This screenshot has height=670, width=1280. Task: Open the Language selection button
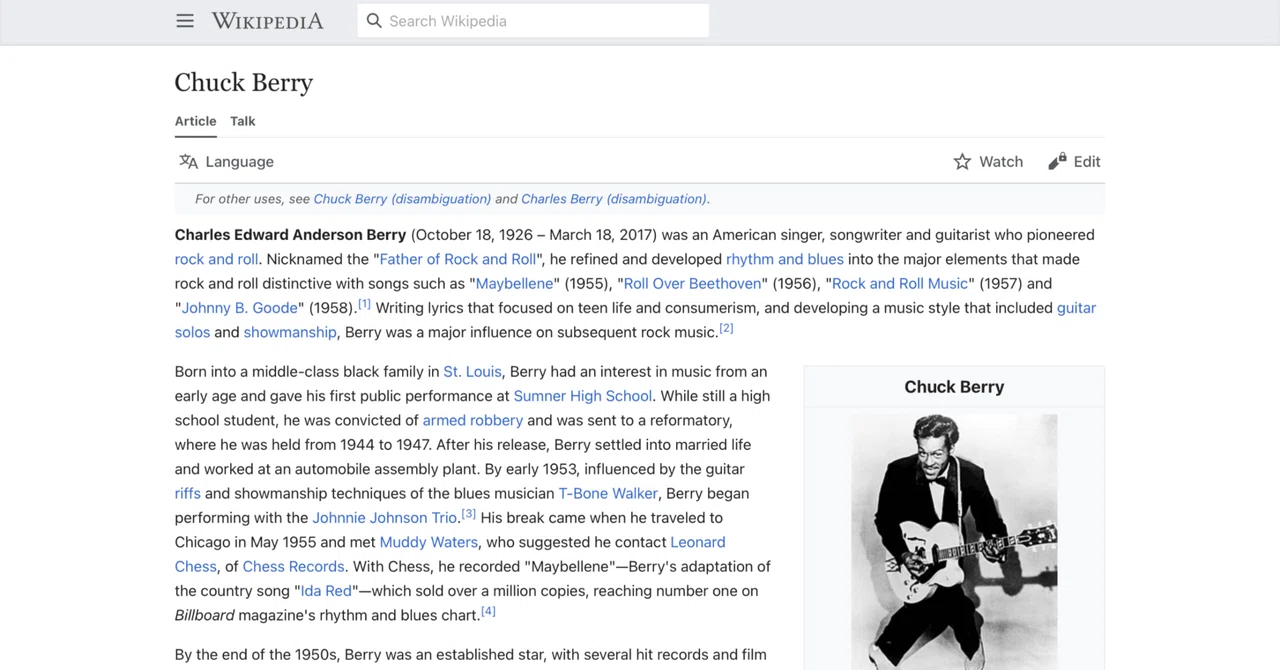(226, 161)
